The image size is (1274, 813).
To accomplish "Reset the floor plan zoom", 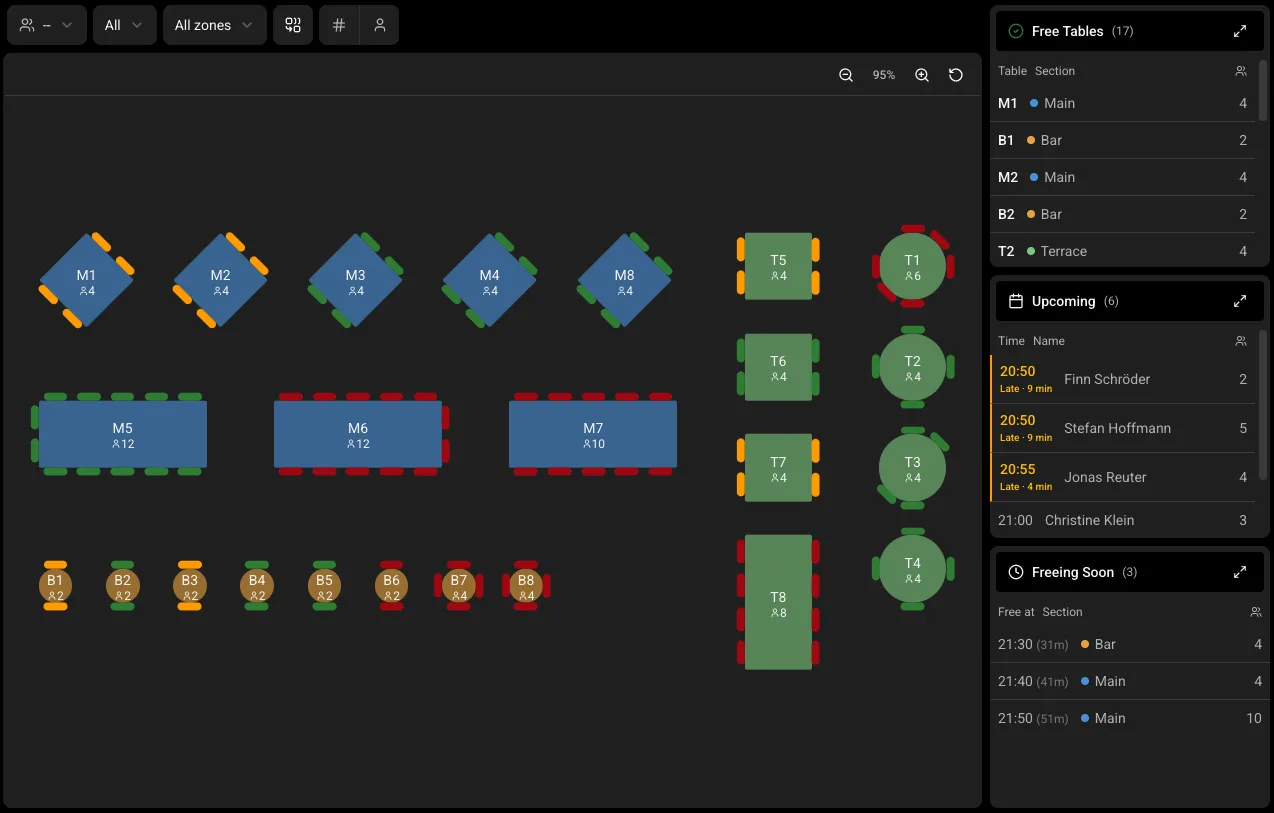I will point(956,75).
